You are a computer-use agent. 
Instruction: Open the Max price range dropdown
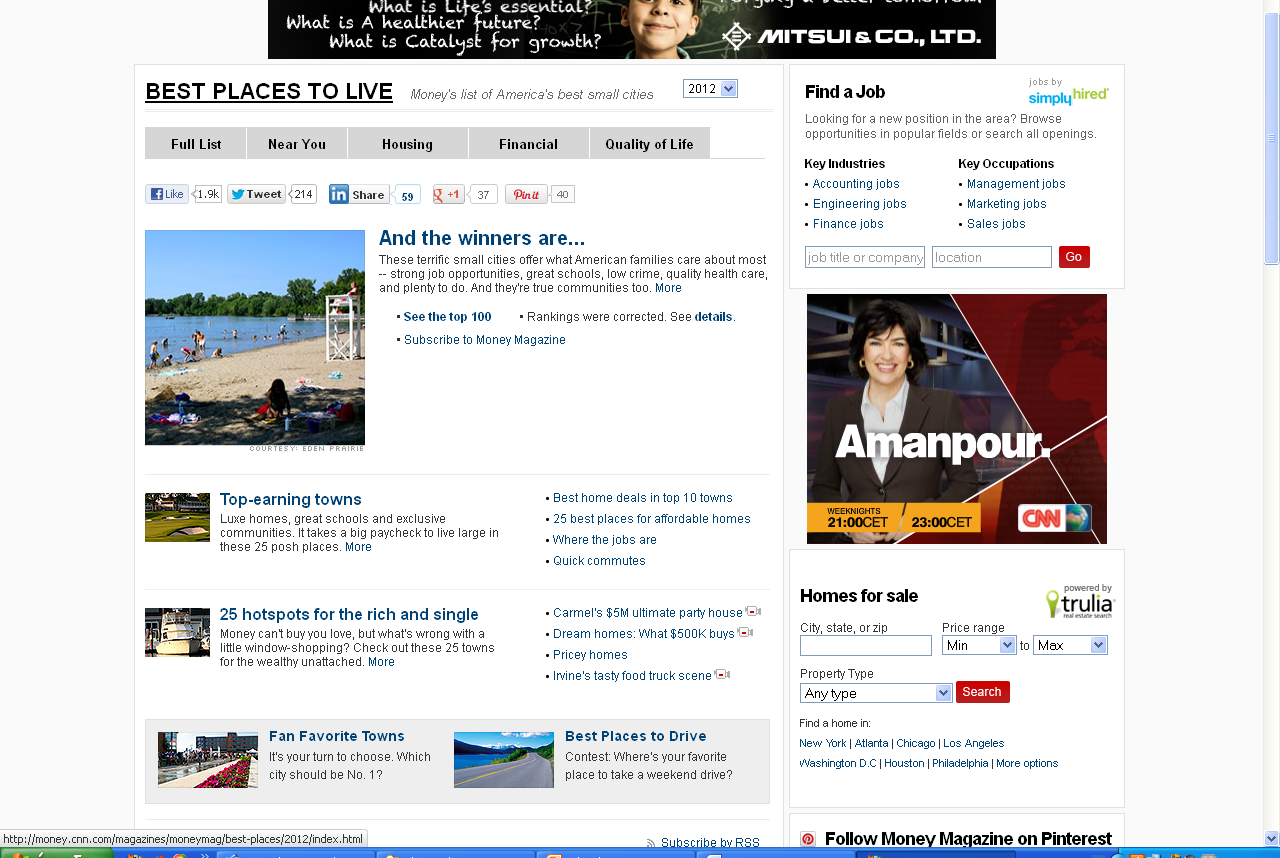pyautogui.click(x=1070, y=645)
